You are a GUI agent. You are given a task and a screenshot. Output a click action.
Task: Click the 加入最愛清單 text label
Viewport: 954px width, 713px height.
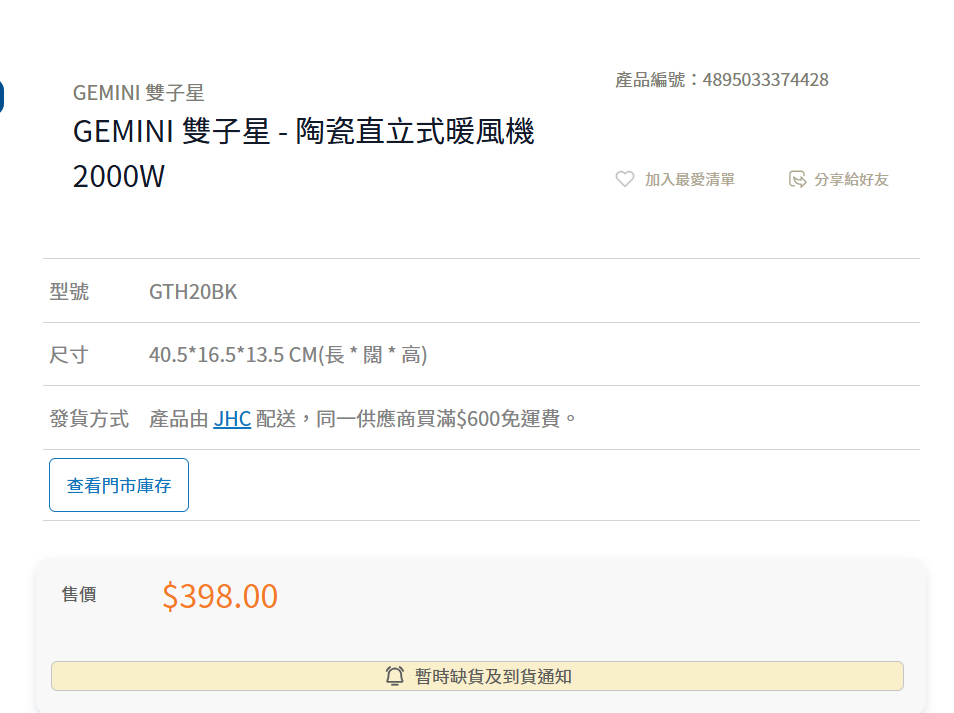pos(689,180)
